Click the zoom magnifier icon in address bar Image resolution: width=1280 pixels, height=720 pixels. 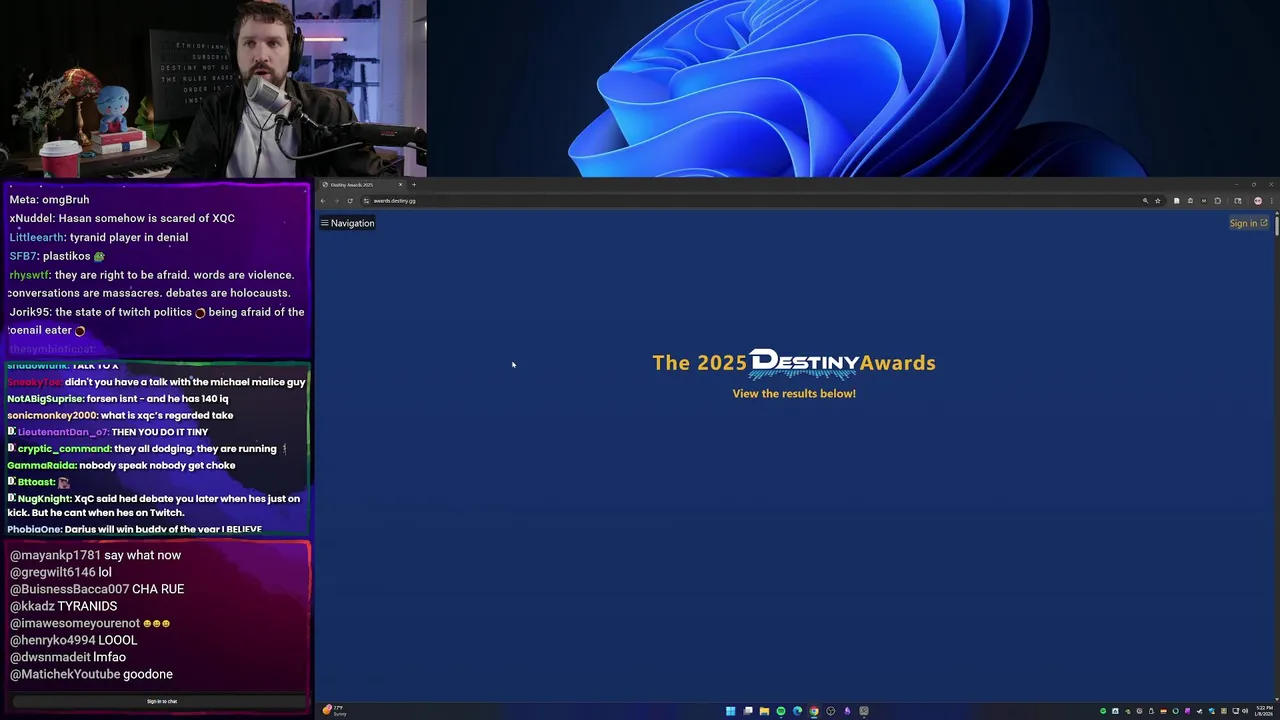[x=1146, y=201]
